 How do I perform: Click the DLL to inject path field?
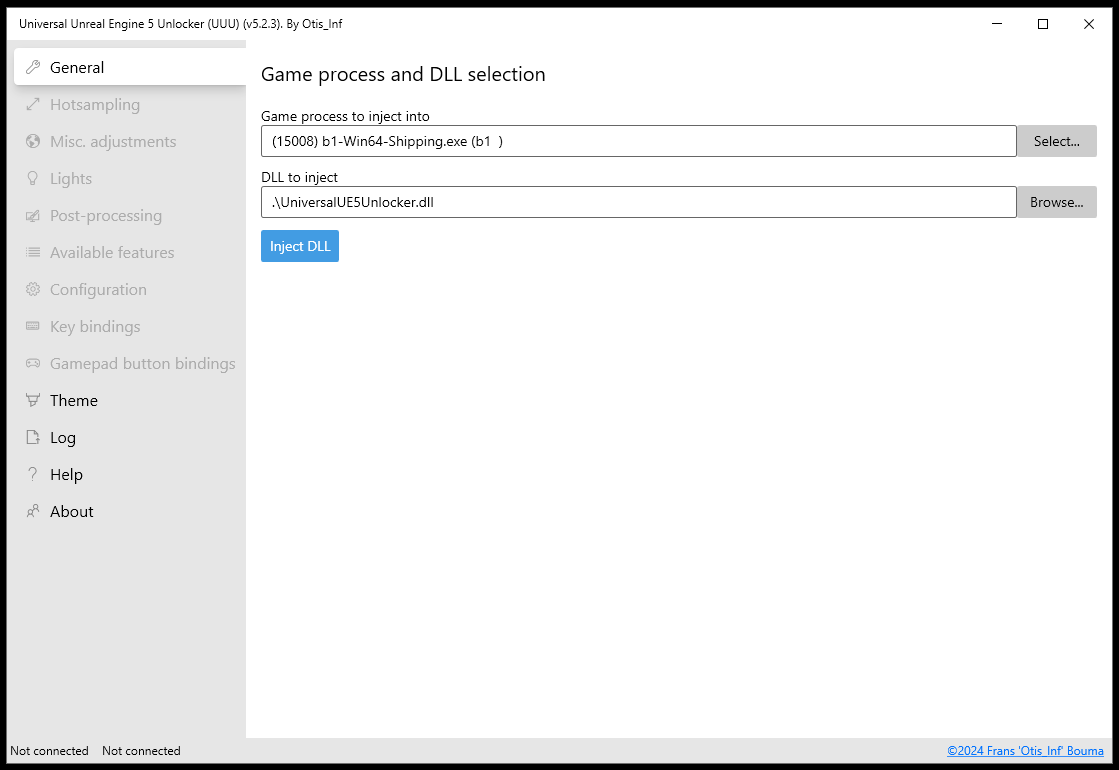click(639, 202)
